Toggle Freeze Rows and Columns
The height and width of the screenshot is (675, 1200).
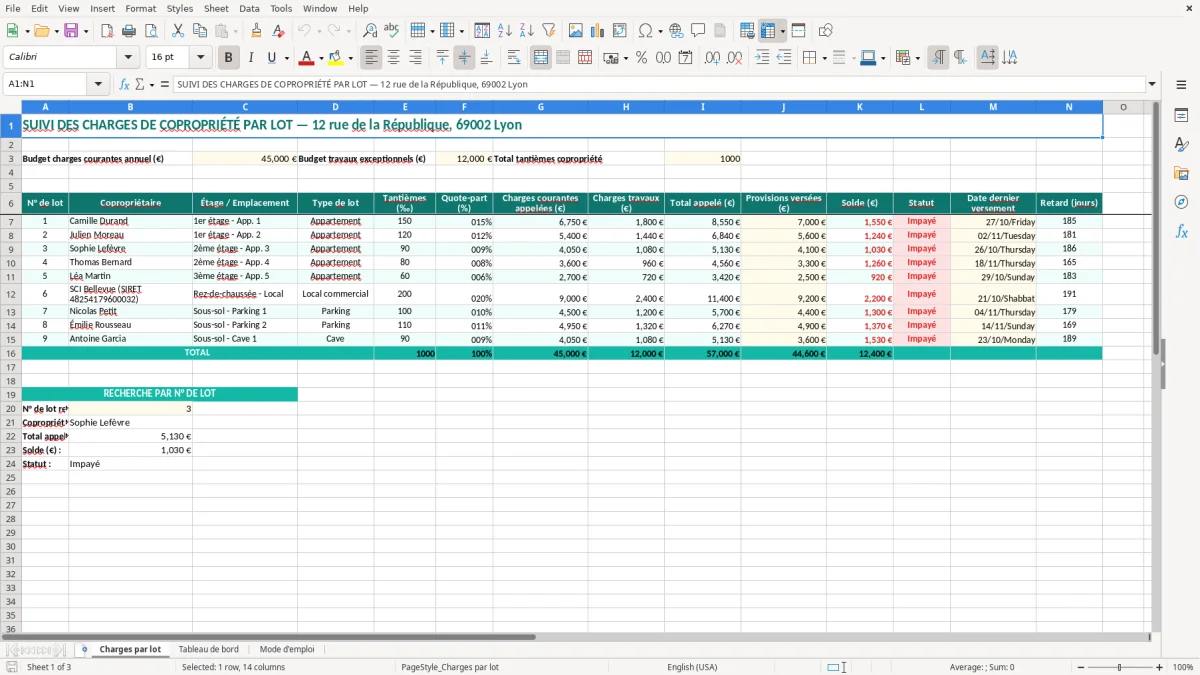[x=768, y=31]
